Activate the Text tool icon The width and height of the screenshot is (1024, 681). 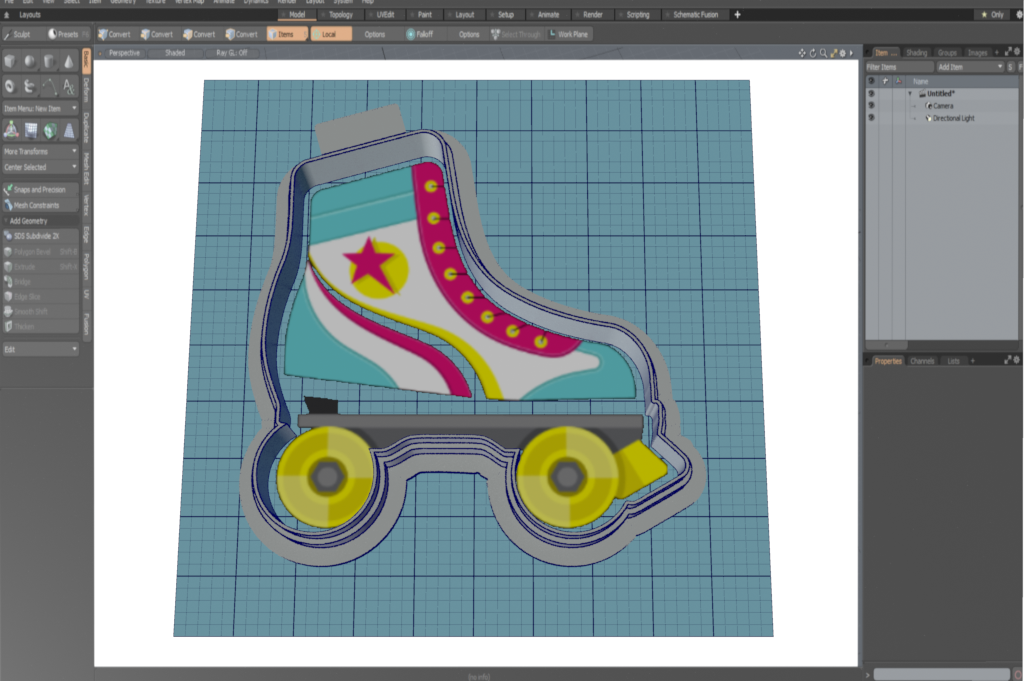coord(68,86)
